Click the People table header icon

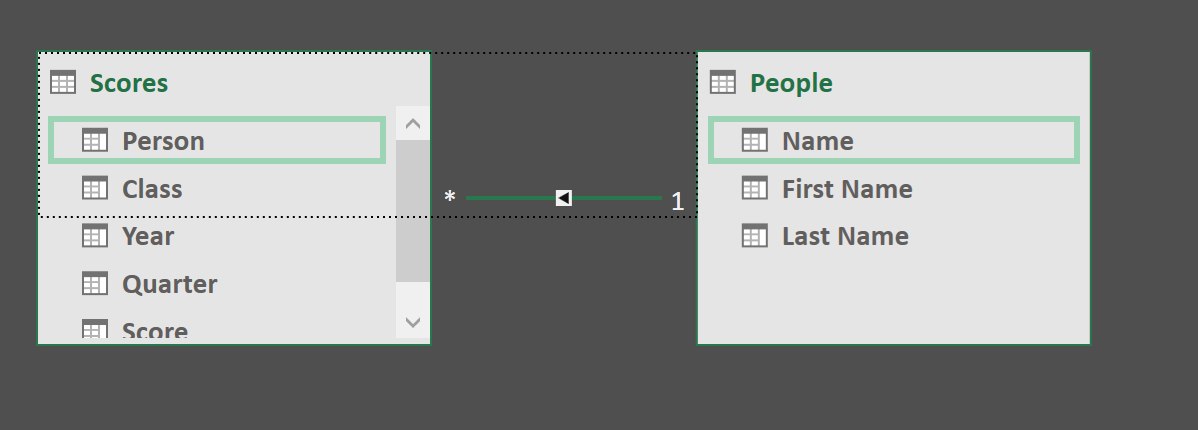tap(723, 82)
